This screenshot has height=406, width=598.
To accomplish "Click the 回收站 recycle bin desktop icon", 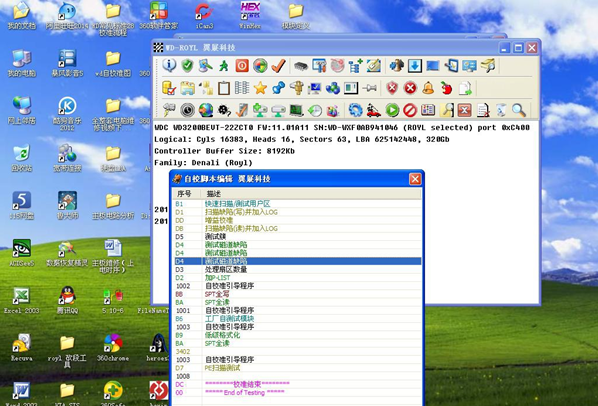I will [21, 158].
